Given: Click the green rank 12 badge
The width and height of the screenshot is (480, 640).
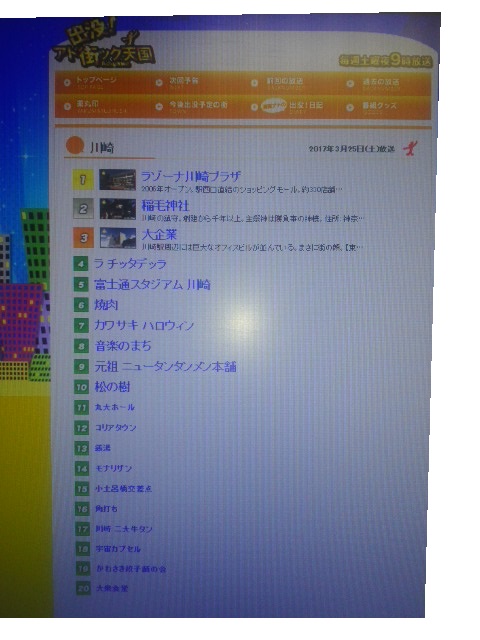Looking at the screenshot, I should [x=82, y=428].
